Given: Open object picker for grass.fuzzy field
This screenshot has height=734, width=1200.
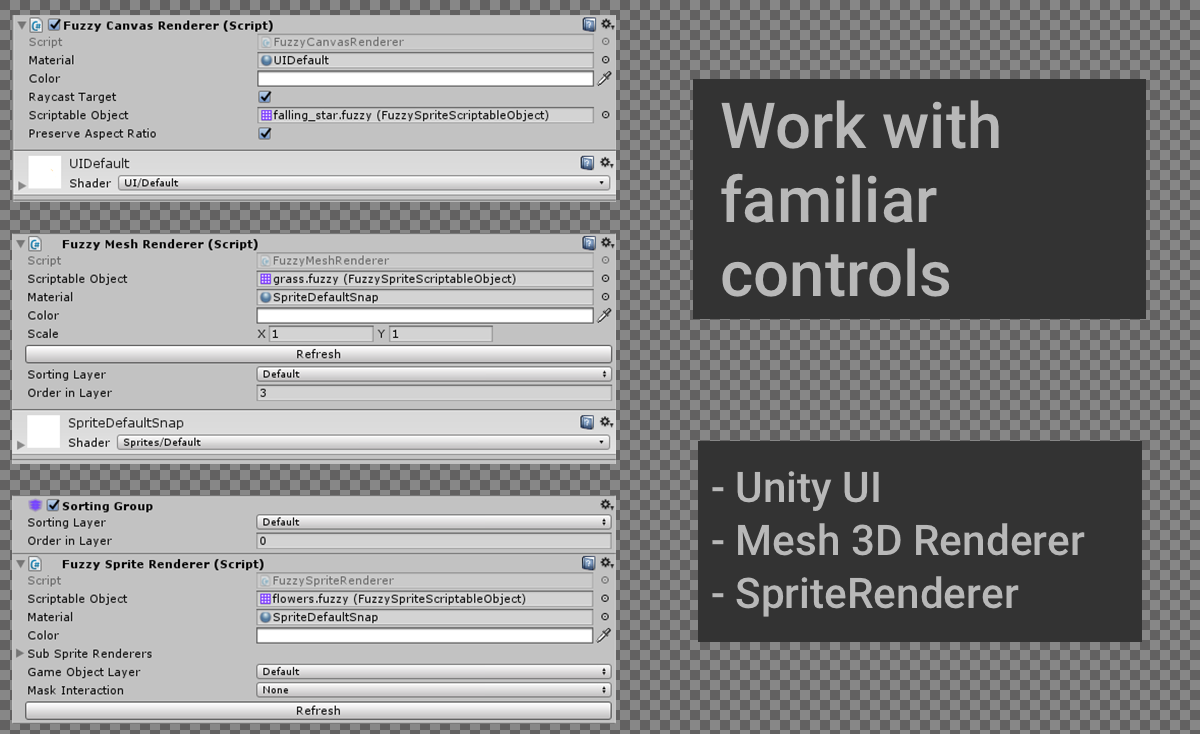Looking at the screenshot, I should pyautogui.click(x=605, y=279).
